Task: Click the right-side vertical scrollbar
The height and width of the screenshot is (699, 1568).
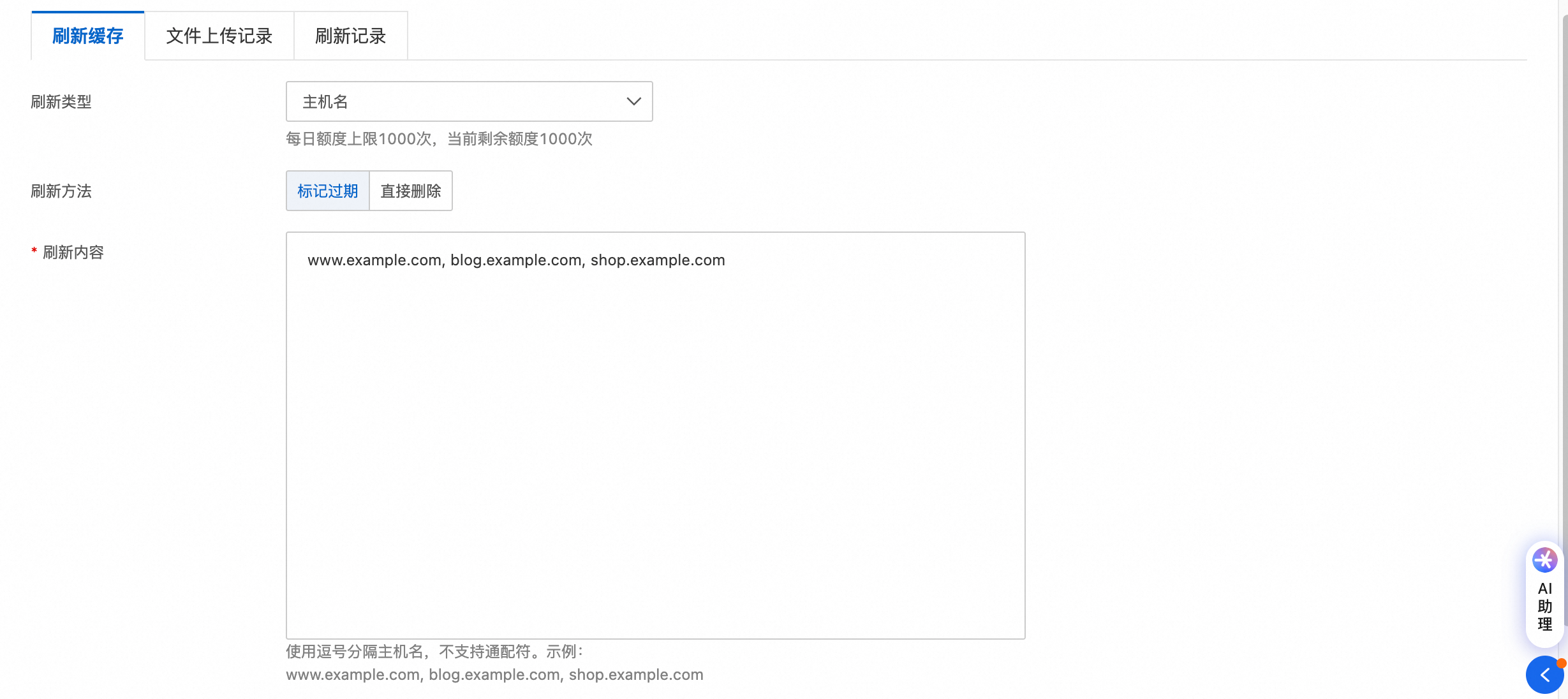Action: pyautogui.click(x=1564, y=319)
